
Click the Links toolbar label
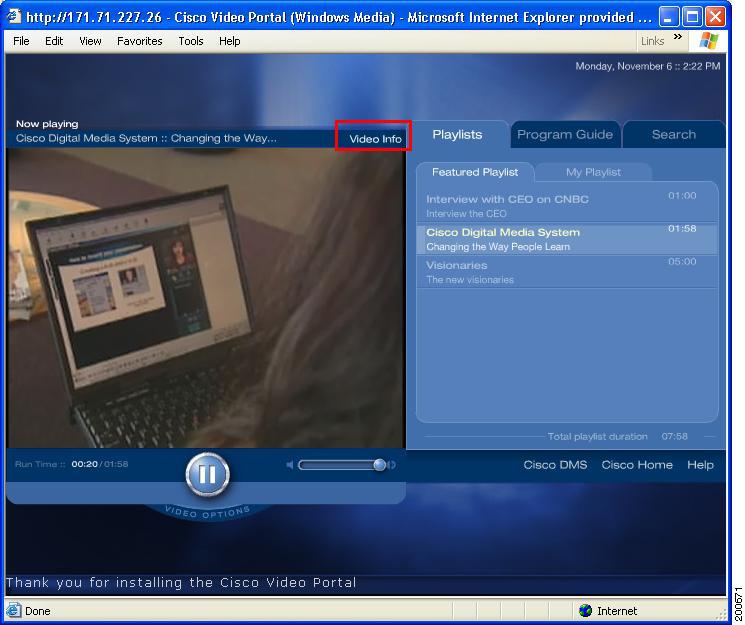click(x=652, y=41)
